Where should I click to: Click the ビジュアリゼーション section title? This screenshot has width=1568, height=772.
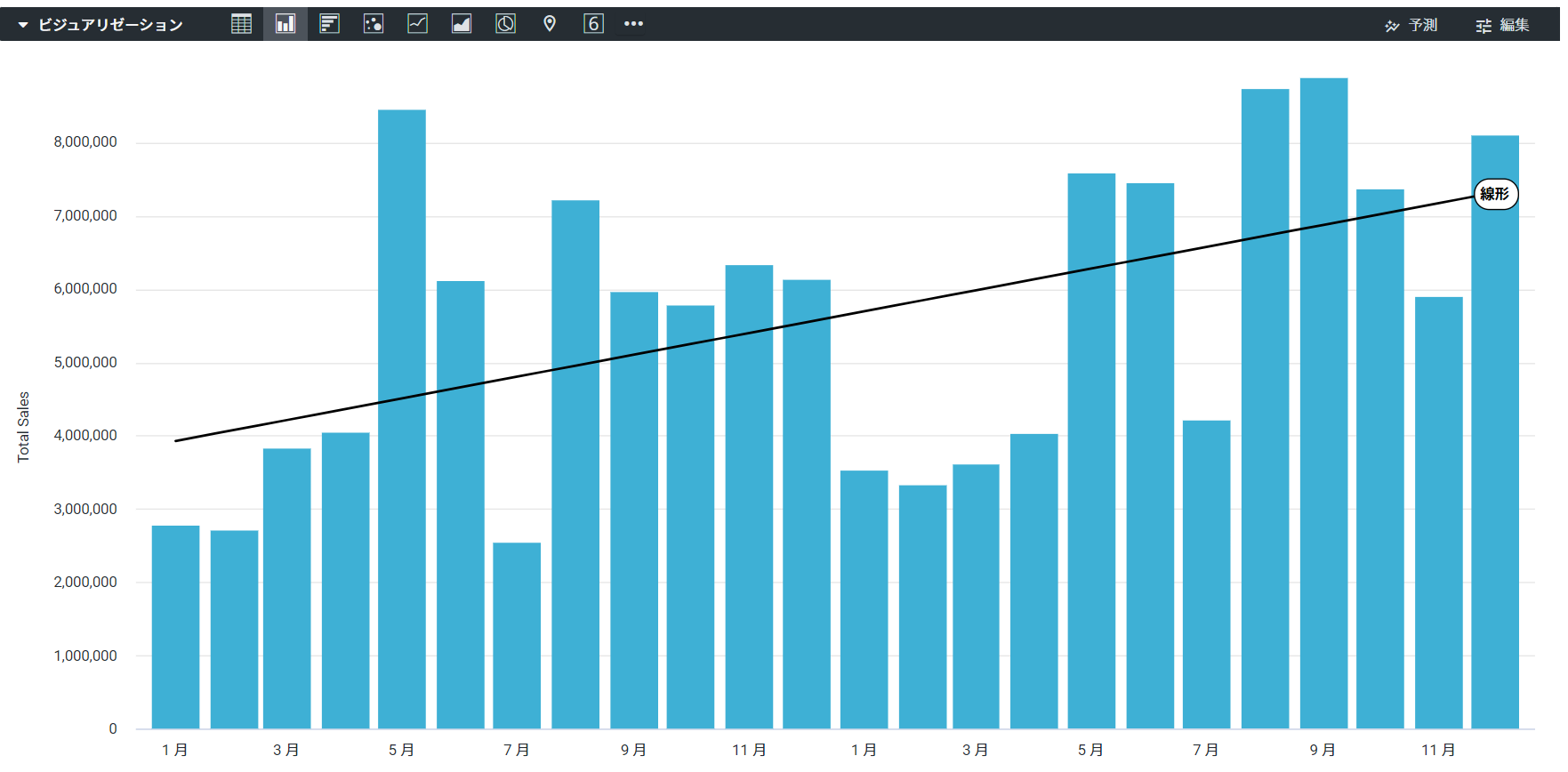(x=110, y=25)
